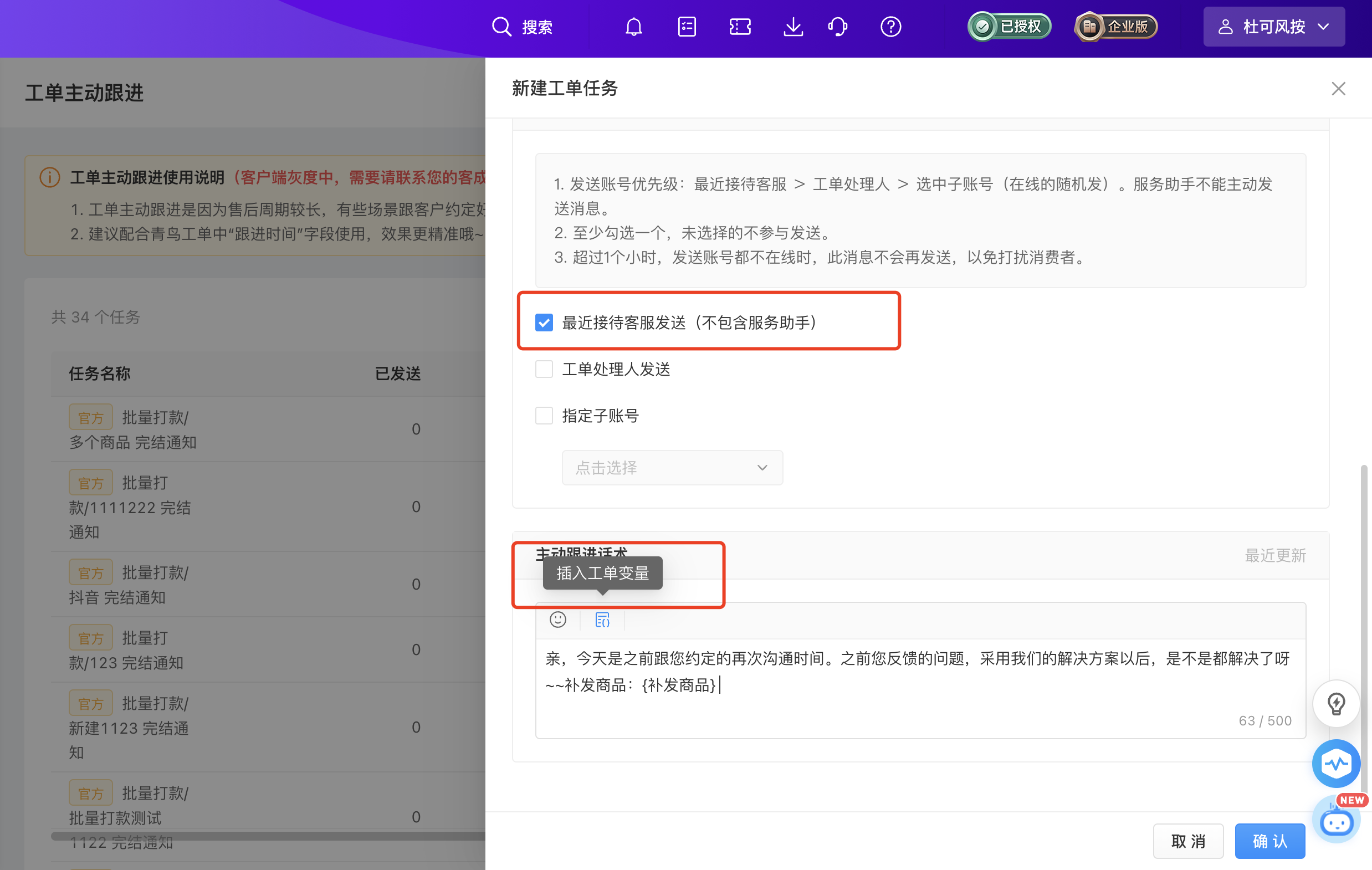This screenshot has height=870, width=1372.
Task: Expand the 杜可风按 user account menu
Action: click(1274, 27)
